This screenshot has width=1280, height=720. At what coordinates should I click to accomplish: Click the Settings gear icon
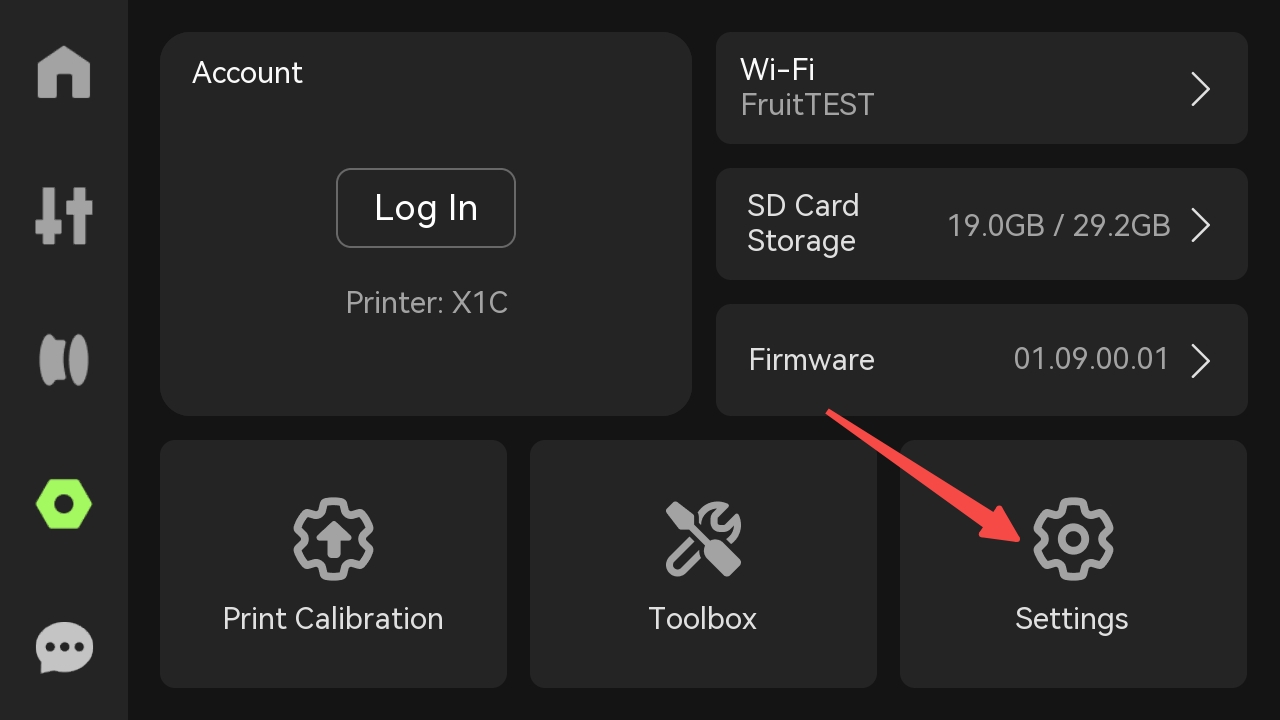tap(1072, 539)
